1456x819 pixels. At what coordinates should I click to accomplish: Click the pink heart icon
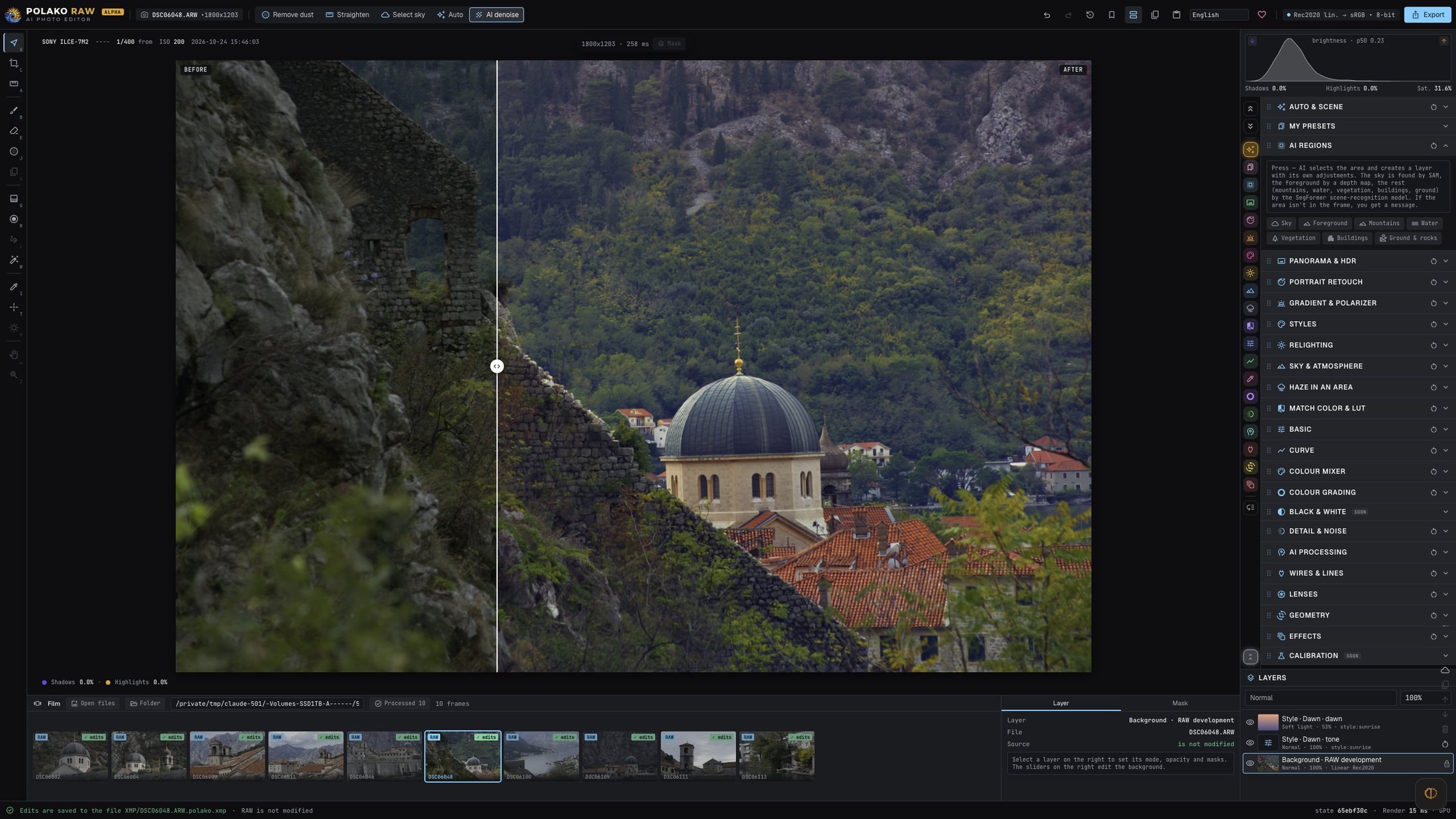pyautogui.click(x=1261, y=15)
